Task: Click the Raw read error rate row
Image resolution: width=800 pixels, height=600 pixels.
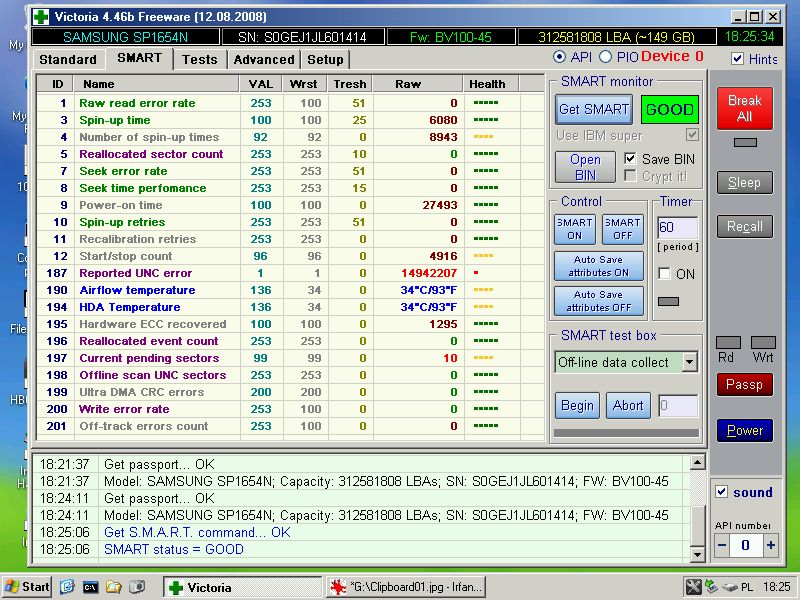Action: pos(291,103)
